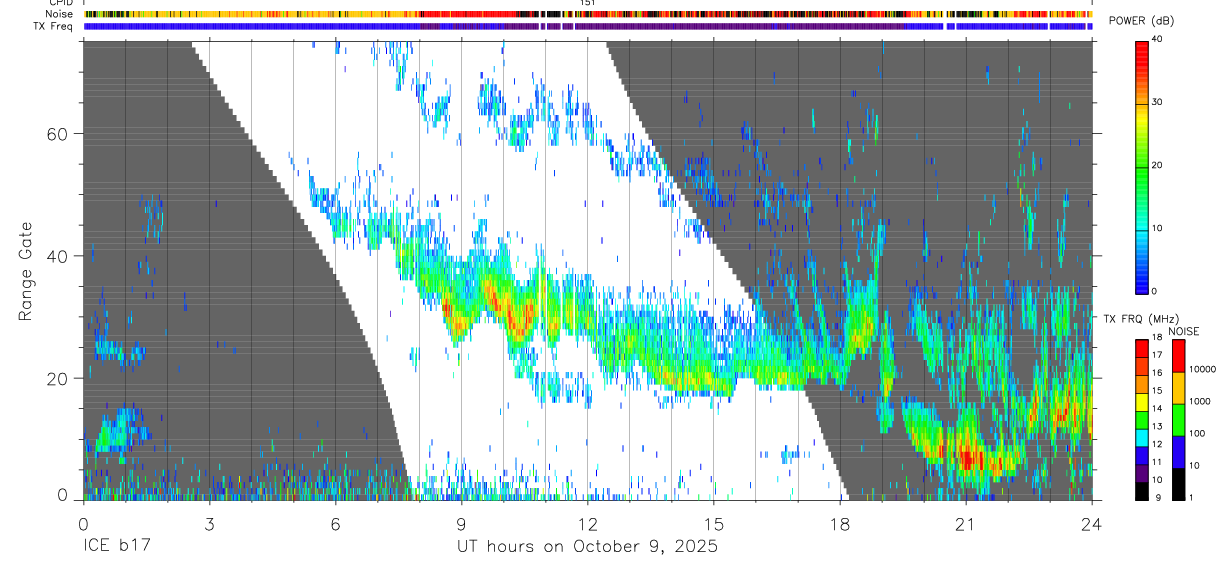
Task: Select the purple segment of the TX FRQ legend
Action: (x=1142, y=475)
